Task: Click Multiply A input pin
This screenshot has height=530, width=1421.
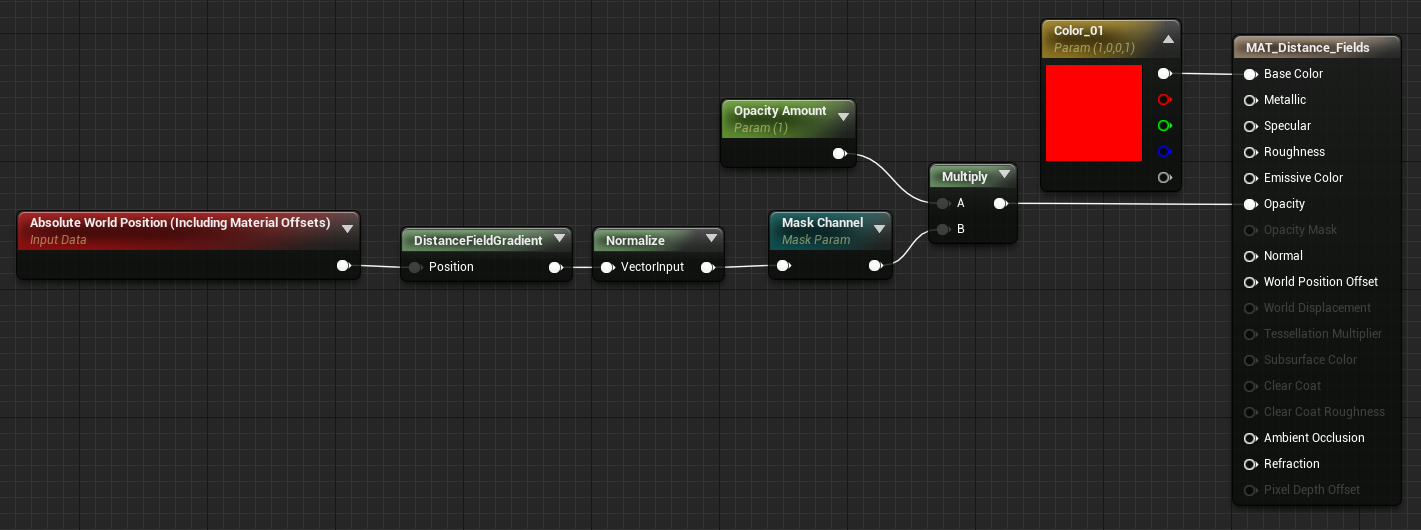Action: click(x=943, y=204)
